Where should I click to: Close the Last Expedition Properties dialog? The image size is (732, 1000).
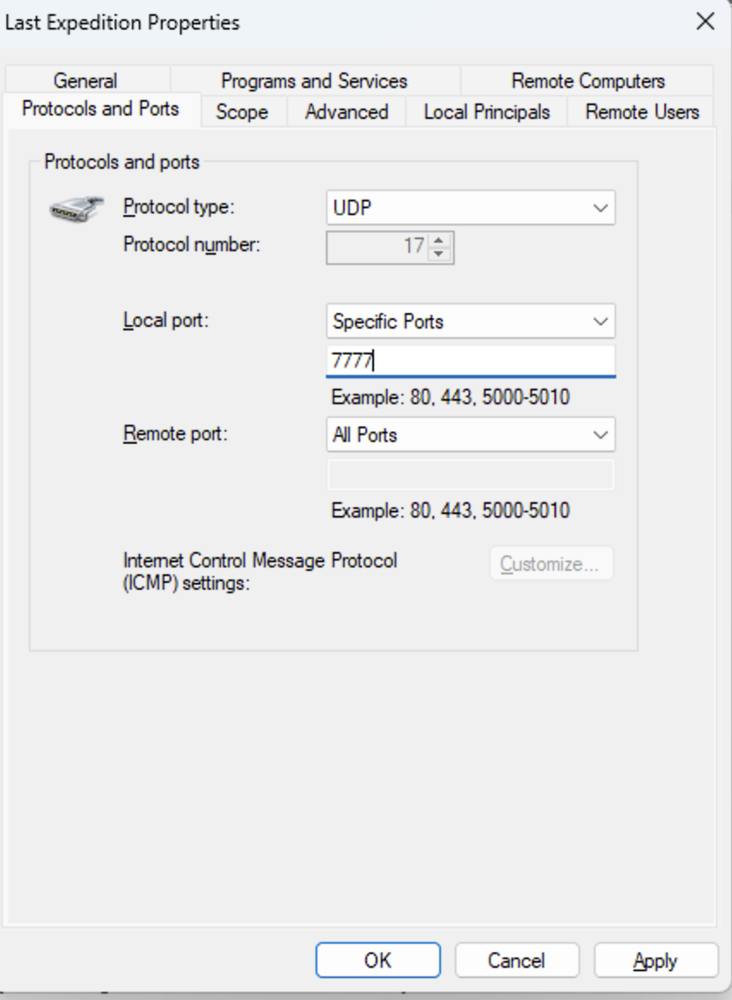coord(705,22)
